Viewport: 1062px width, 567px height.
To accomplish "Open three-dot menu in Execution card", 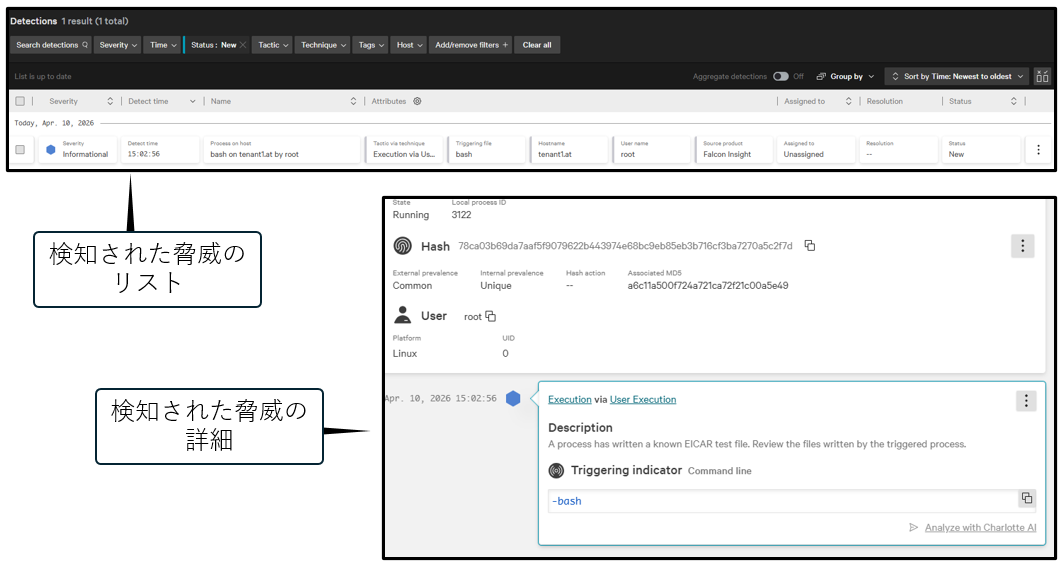I will (x=1026, y=401).
